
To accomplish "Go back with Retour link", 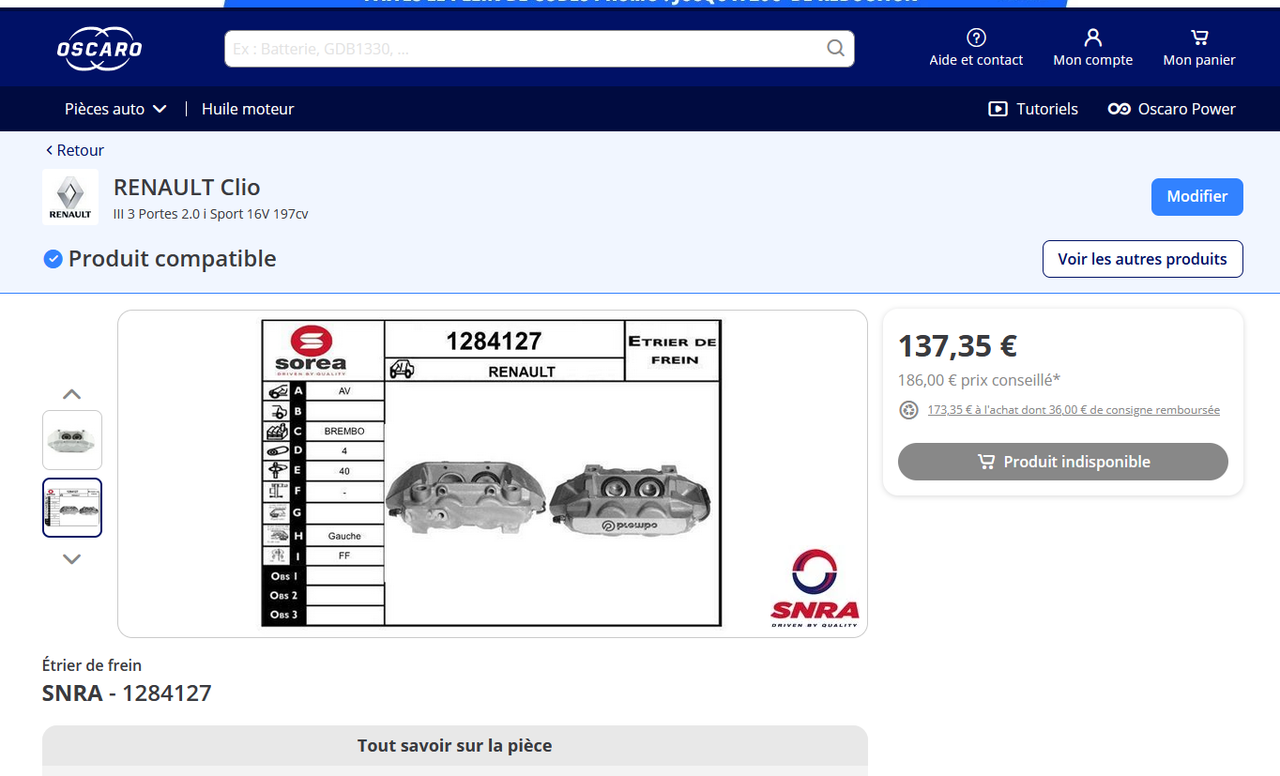I will [x=75, y=150].
